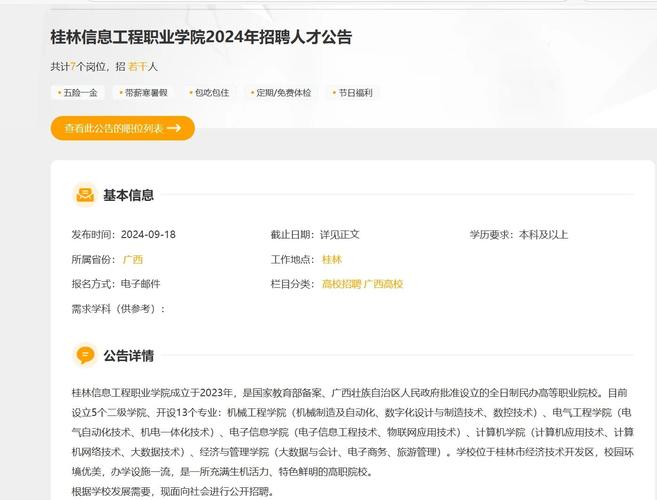Open the job position list button
The image size is (657, 500).
coord(123,128)
